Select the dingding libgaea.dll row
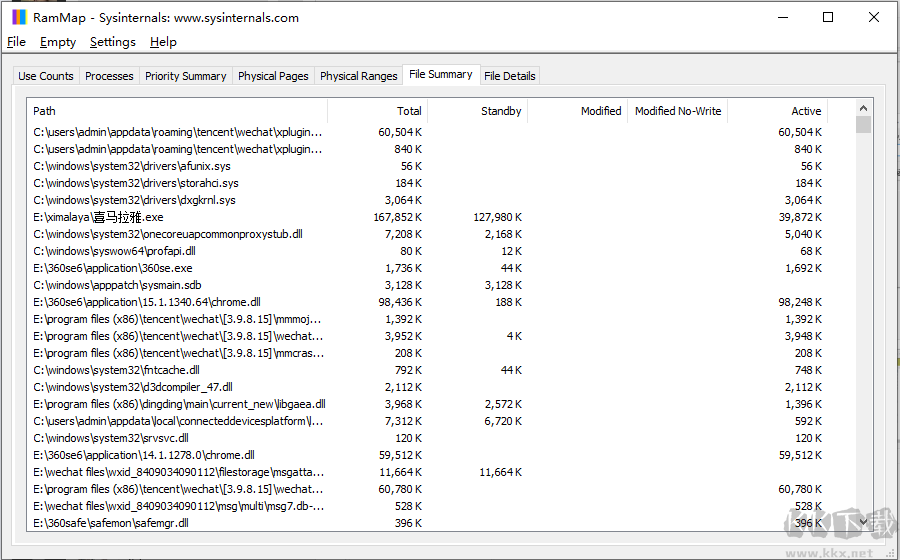 pyautogui.click(x=428, y=404)
